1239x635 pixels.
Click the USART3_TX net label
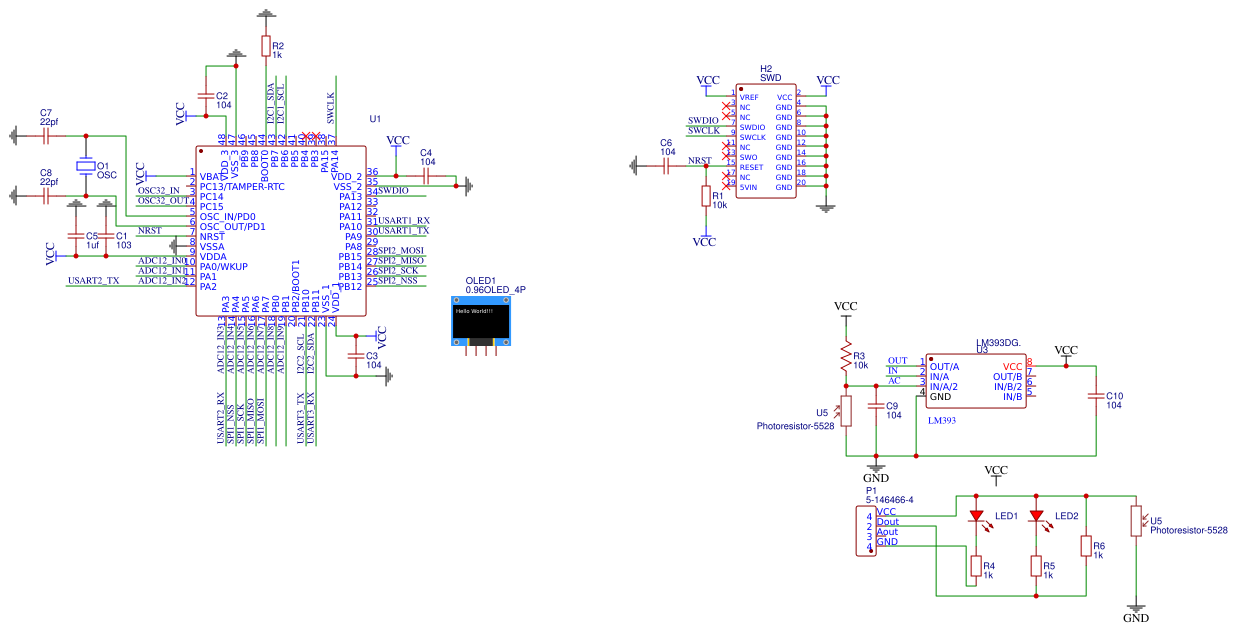(301, 419)
